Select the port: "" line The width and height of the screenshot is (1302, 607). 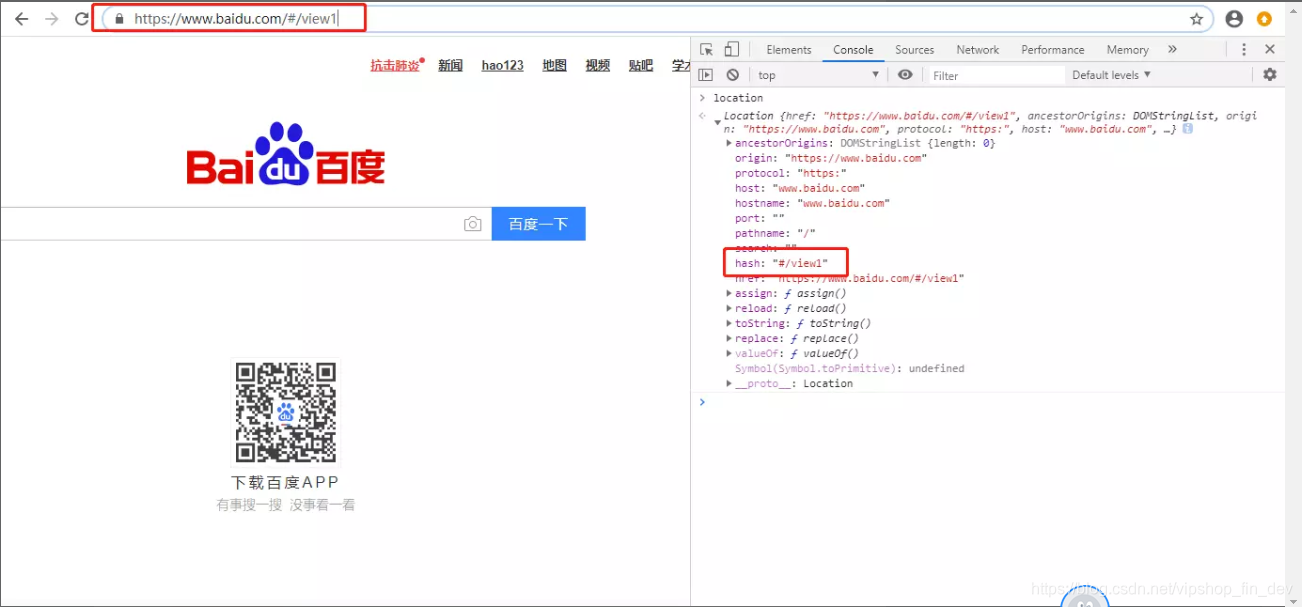(x=760, y=218)
